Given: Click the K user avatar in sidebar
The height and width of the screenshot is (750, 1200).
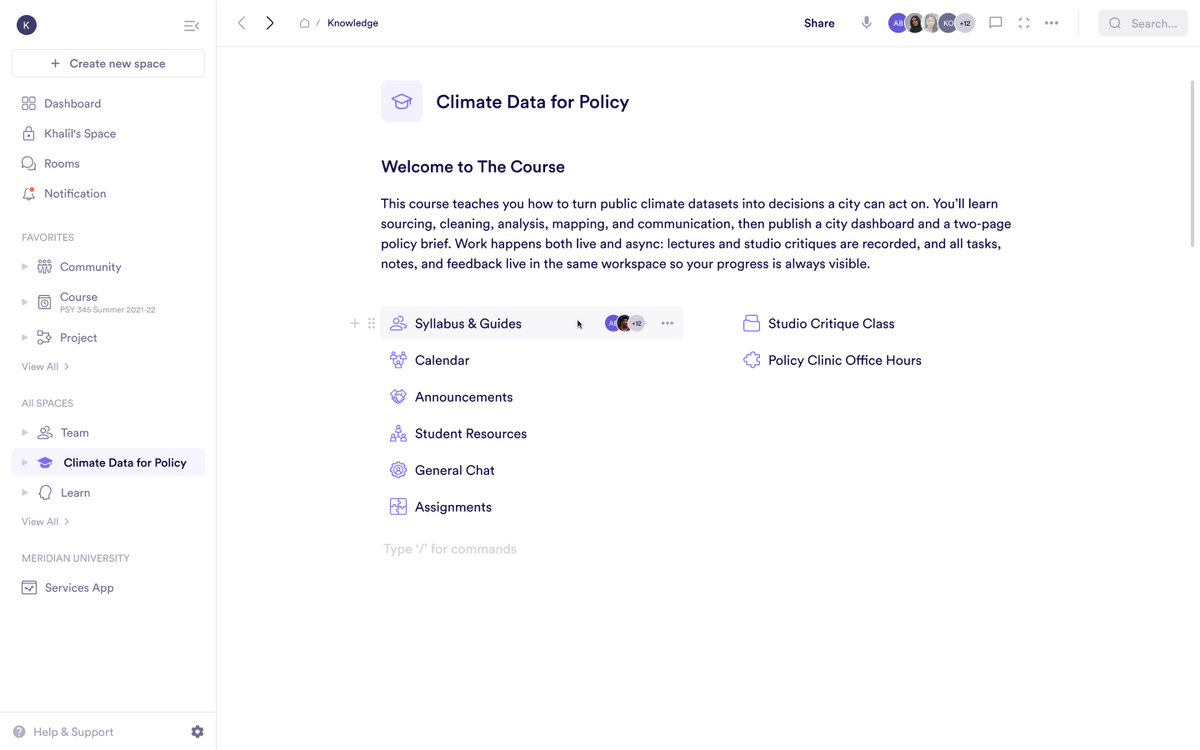Looking at the screenshot, I should point(27,25).
